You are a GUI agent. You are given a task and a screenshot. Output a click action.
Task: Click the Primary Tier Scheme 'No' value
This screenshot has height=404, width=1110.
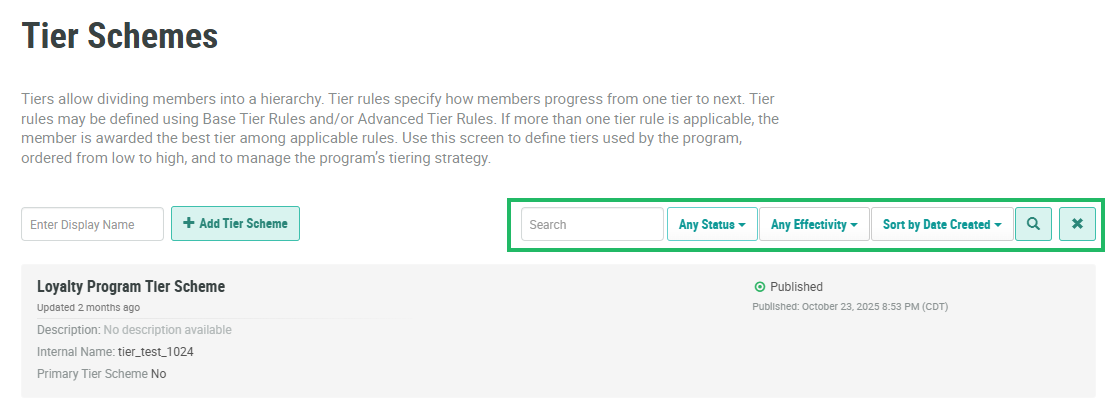click(x=159, y=374)
